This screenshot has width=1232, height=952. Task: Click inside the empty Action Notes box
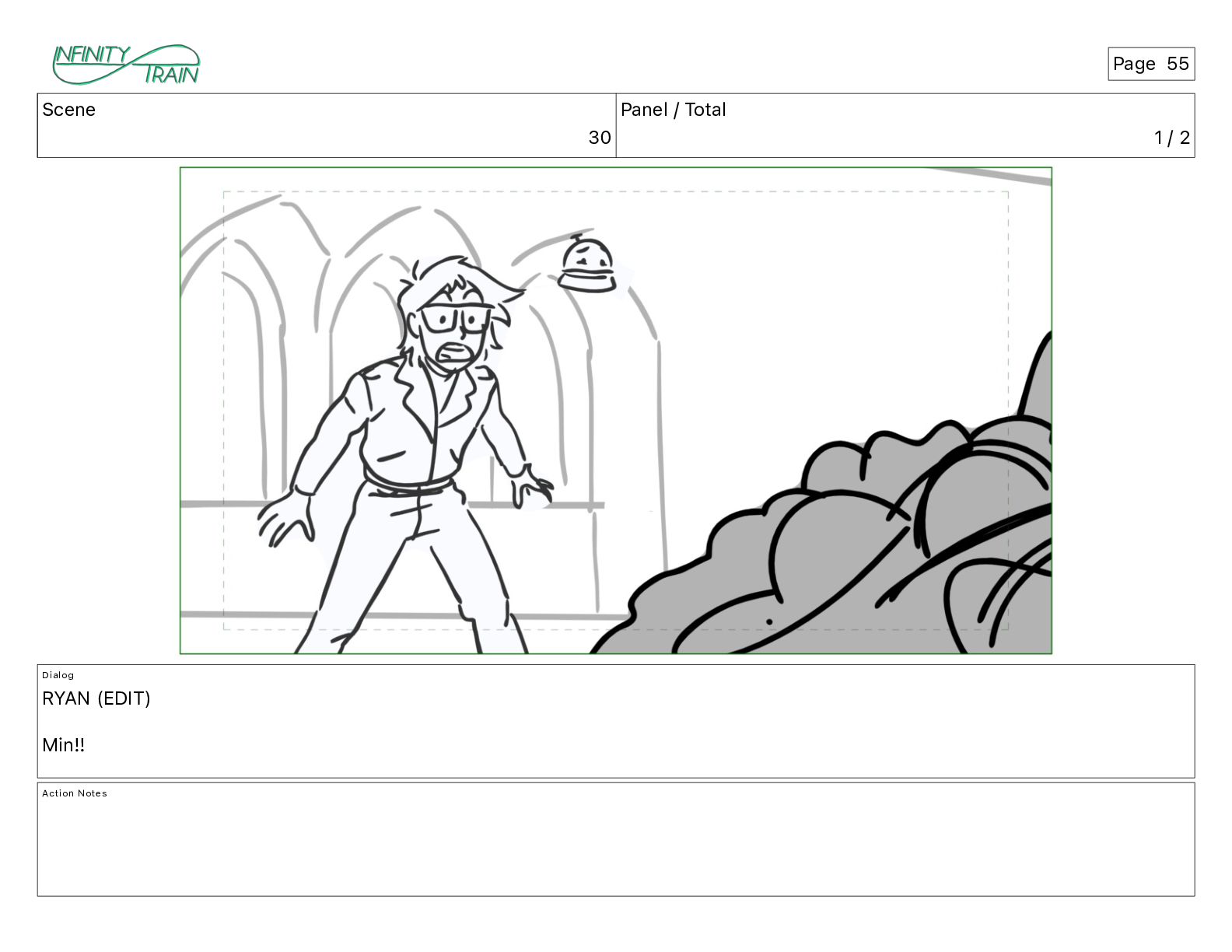pyautogui.click(x=616, y=840)
